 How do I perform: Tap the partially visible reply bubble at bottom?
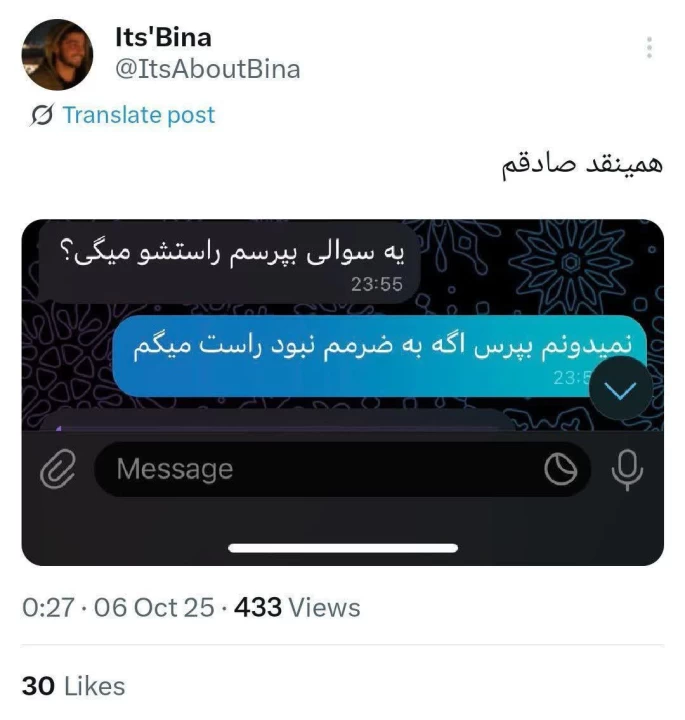point(275,421)
